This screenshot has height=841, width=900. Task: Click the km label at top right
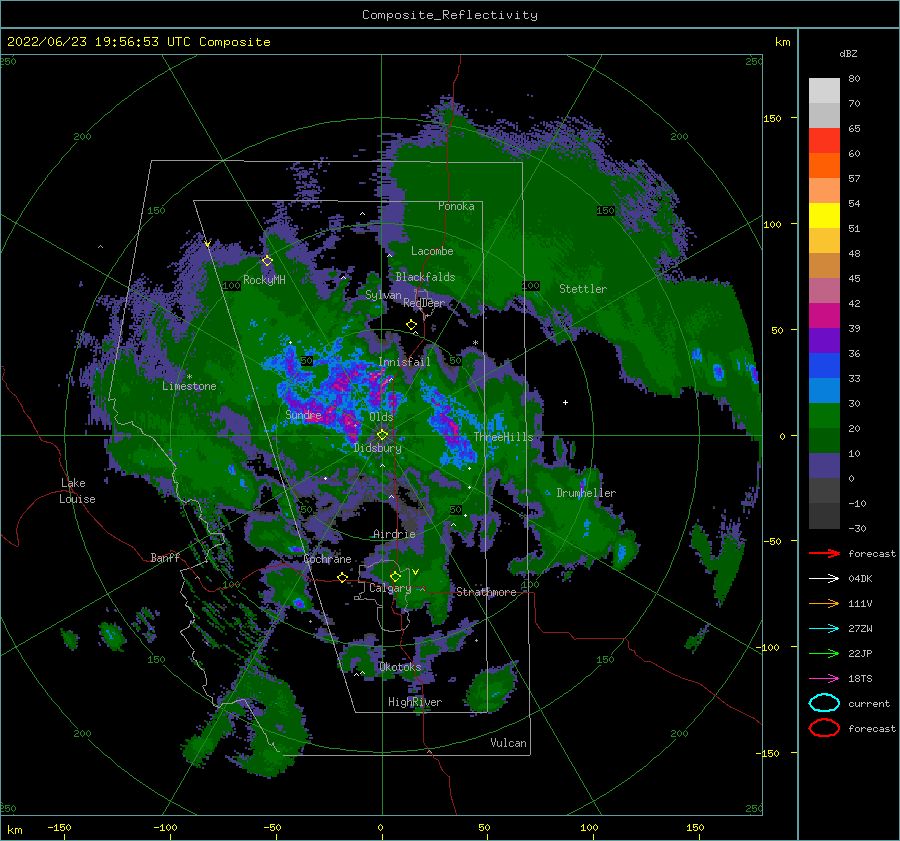(783, 42)
